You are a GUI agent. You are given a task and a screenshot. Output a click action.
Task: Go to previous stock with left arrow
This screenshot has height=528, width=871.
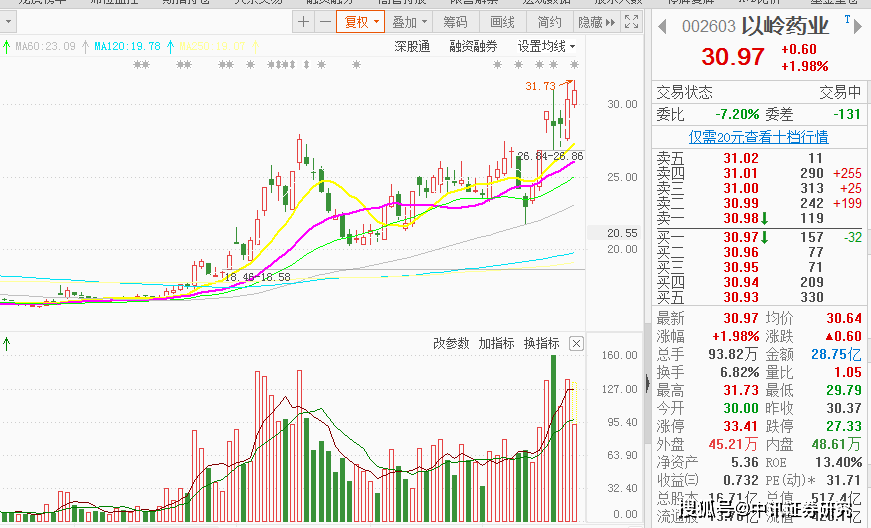pyautogui.click(x=662, y=26)
